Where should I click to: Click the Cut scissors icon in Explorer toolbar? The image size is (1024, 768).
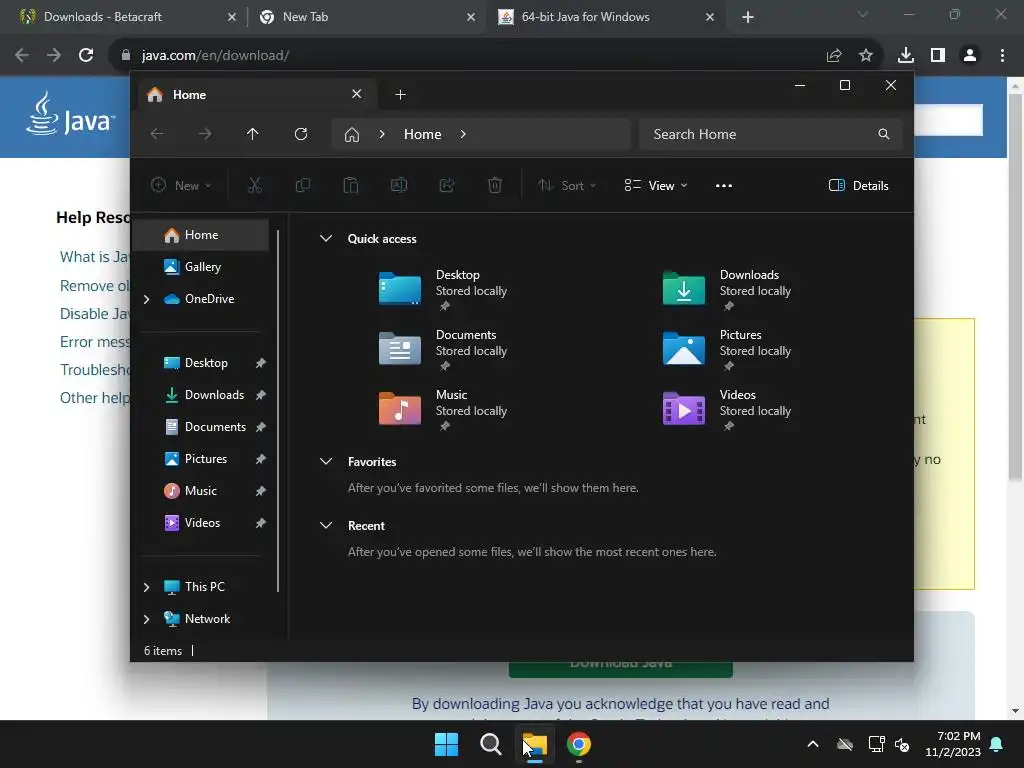pos(255,185)
